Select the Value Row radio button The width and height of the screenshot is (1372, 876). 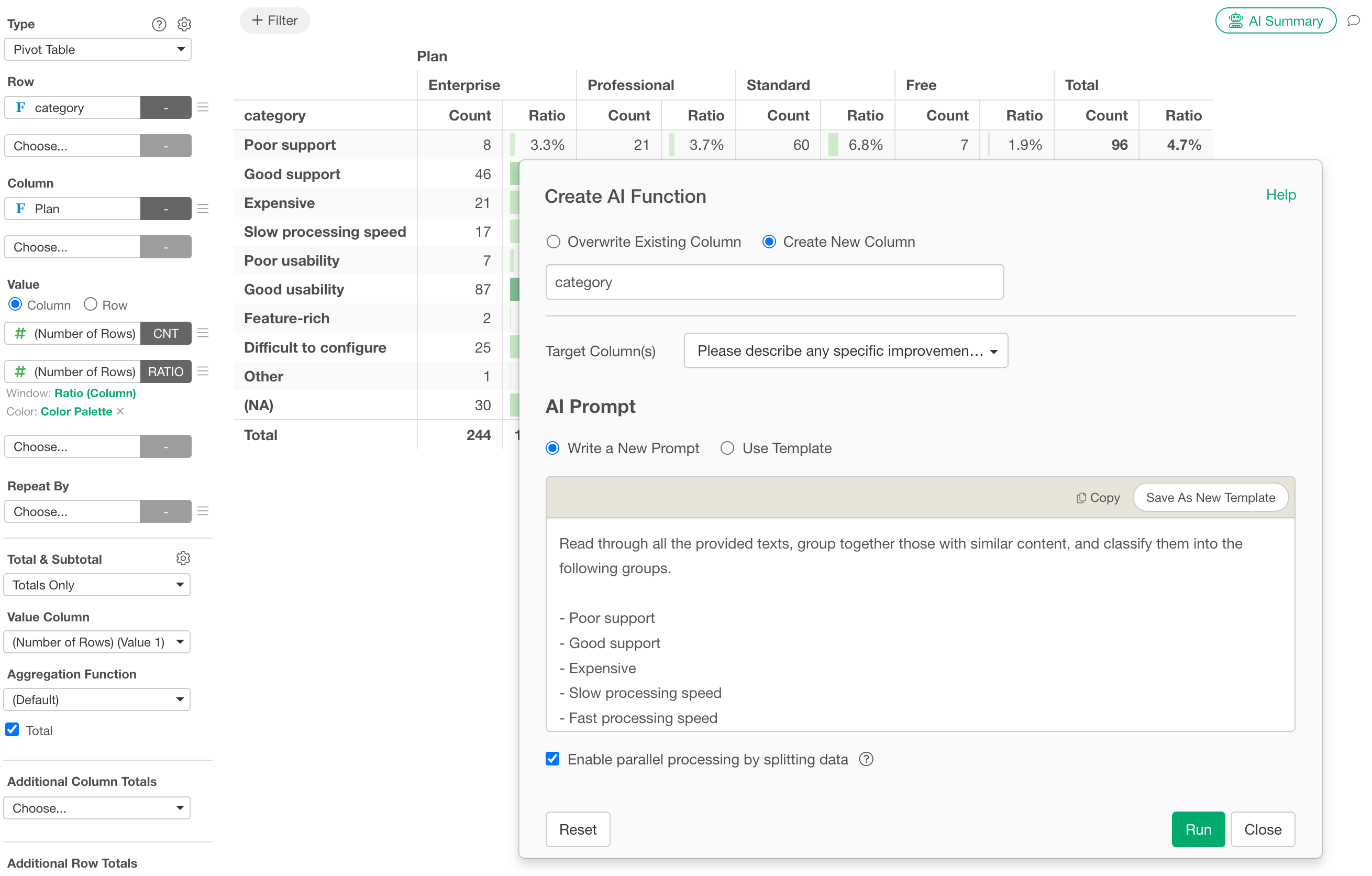point(91,304)
